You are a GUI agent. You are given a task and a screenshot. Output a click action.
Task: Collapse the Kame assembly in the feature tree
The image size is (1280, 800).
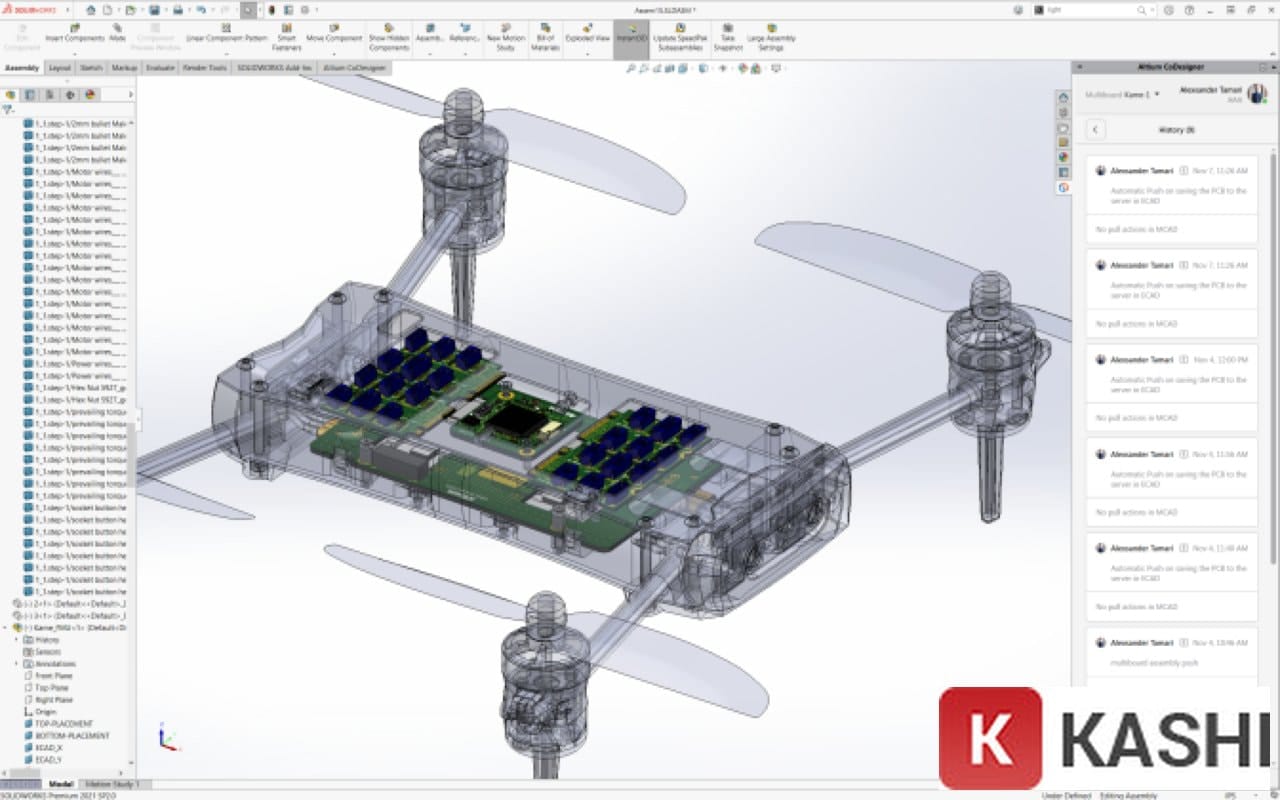tap(6, 626)
